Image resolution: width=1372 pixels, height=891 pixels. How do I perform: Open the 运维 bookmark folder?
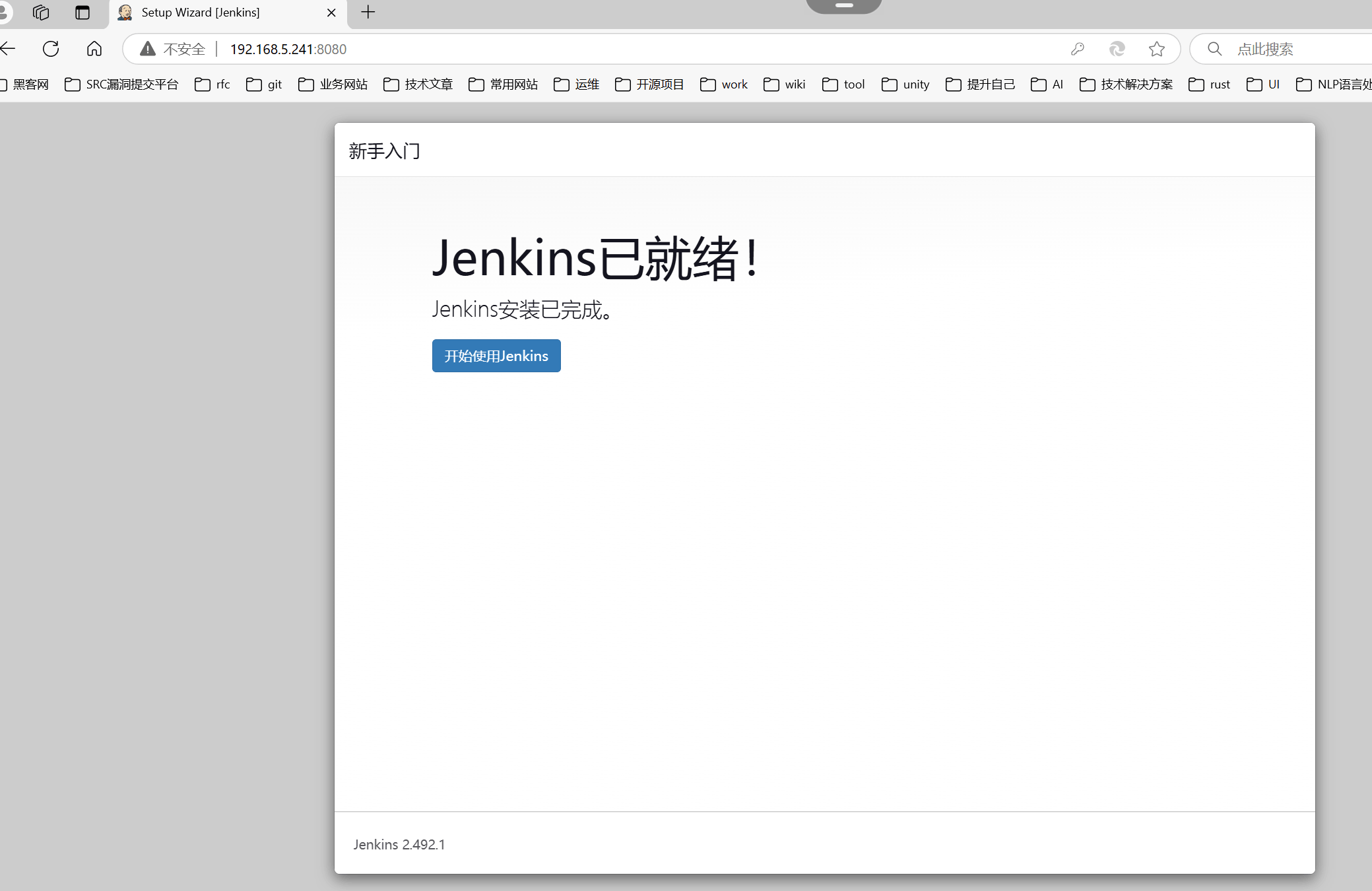point(577,84)
